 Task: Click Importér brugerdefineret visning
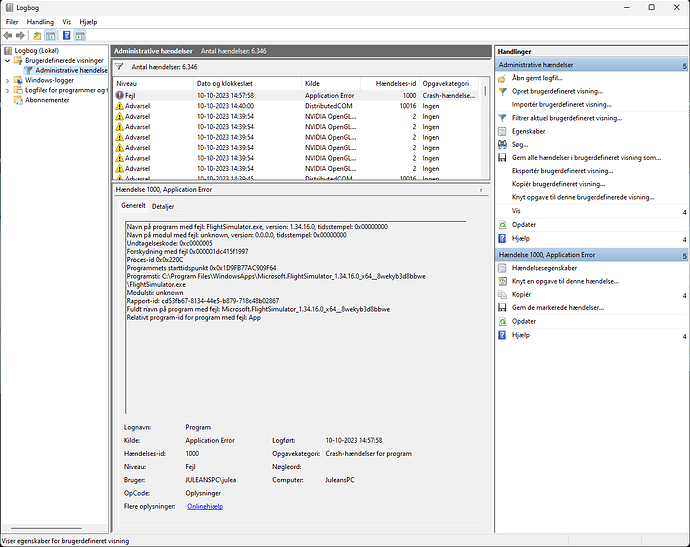(562, 104)
